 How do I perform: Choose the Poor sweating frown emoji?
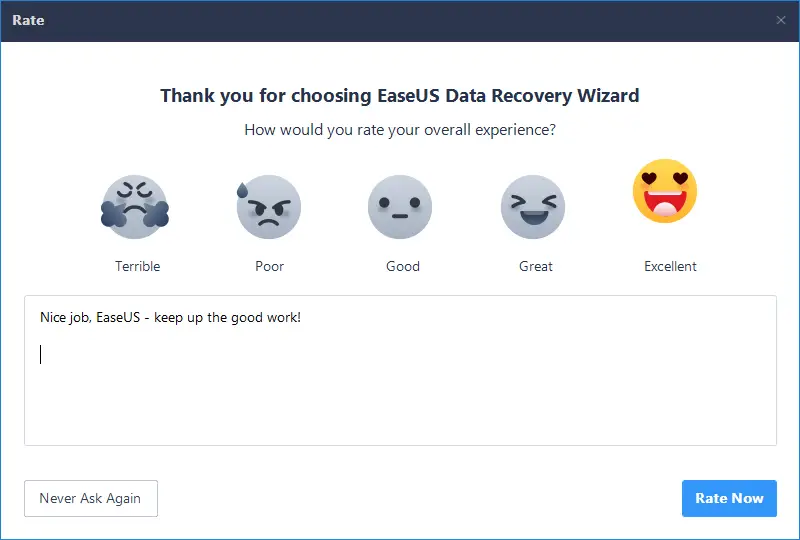269,207
